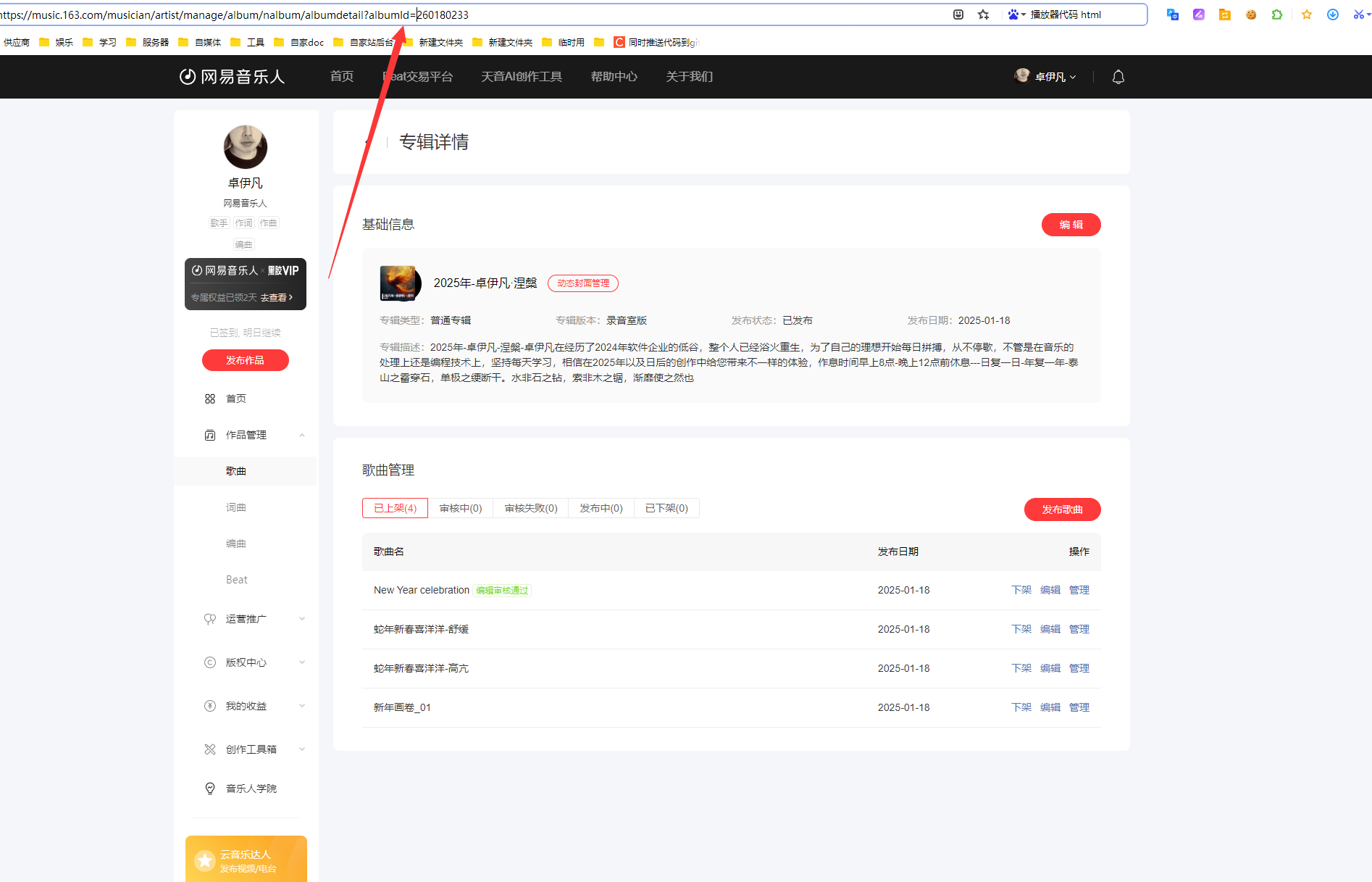Select Beat in the sidebar menu
Viewport: 1372px width, 882px height.
click(x=237, y=580)
